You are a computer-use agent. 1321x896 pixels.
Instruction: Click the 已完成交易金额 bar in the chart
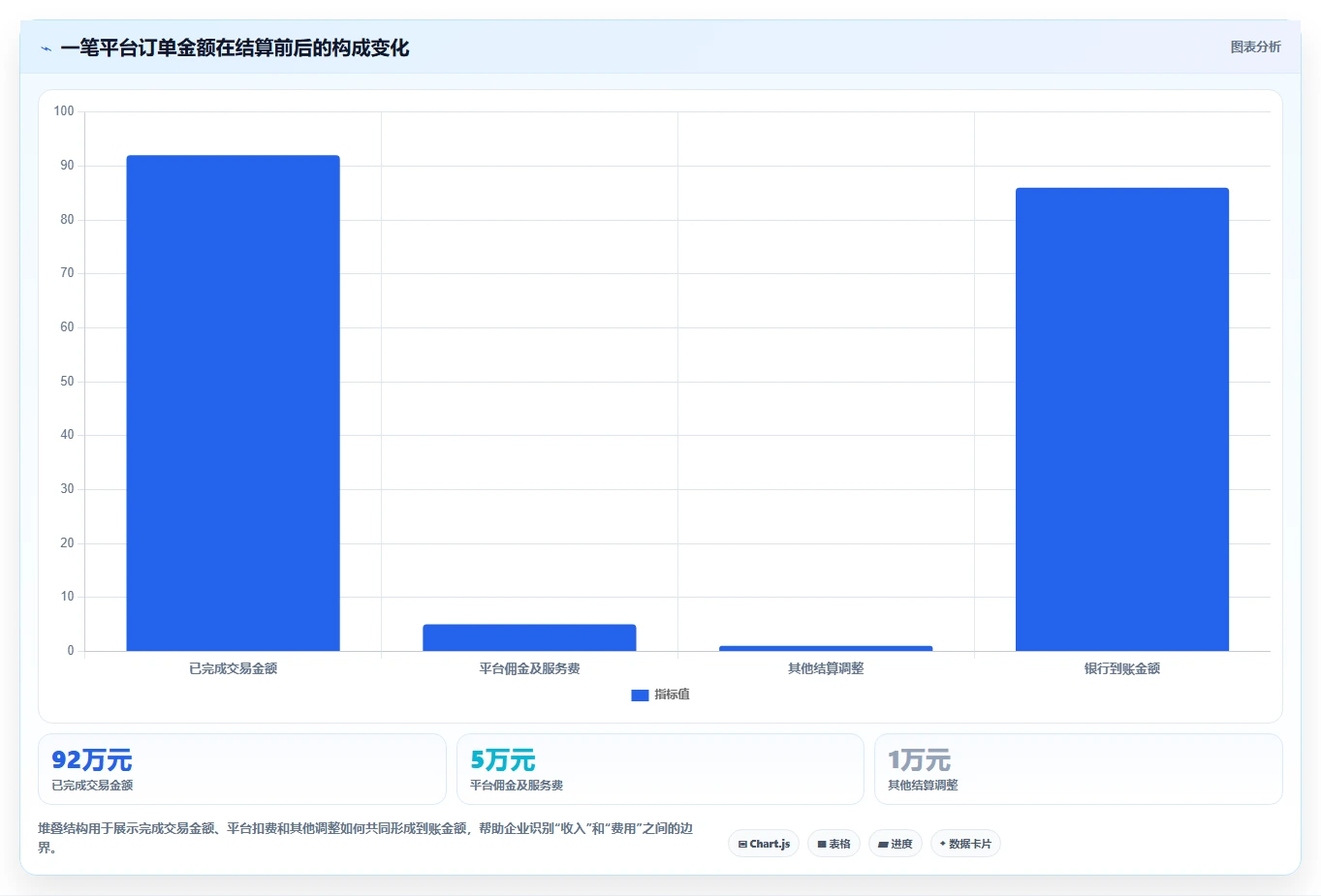click(233, 403)
